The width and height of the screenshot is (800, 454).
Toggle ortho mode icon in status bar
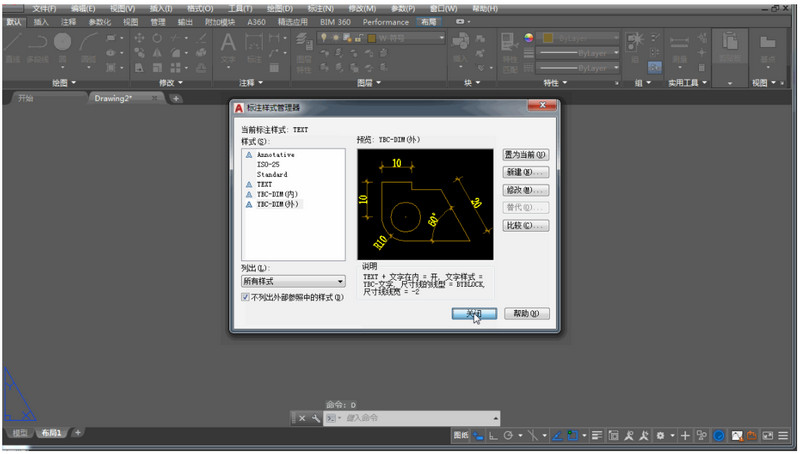pos(492,436)
